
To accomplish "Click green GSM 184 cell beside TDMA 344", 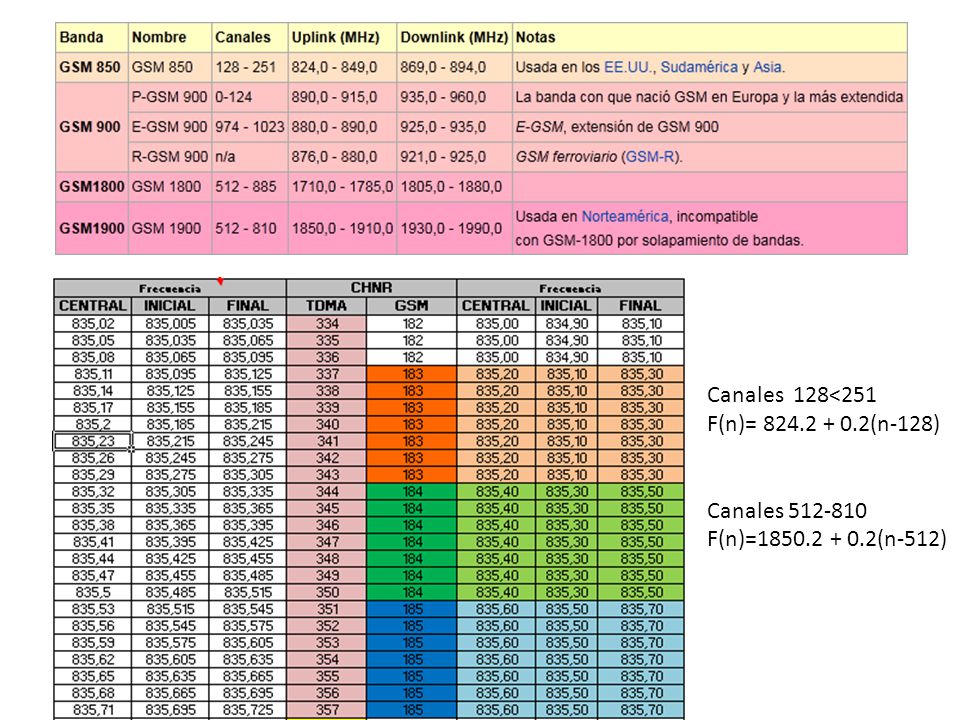I will (x=411, y=492).
